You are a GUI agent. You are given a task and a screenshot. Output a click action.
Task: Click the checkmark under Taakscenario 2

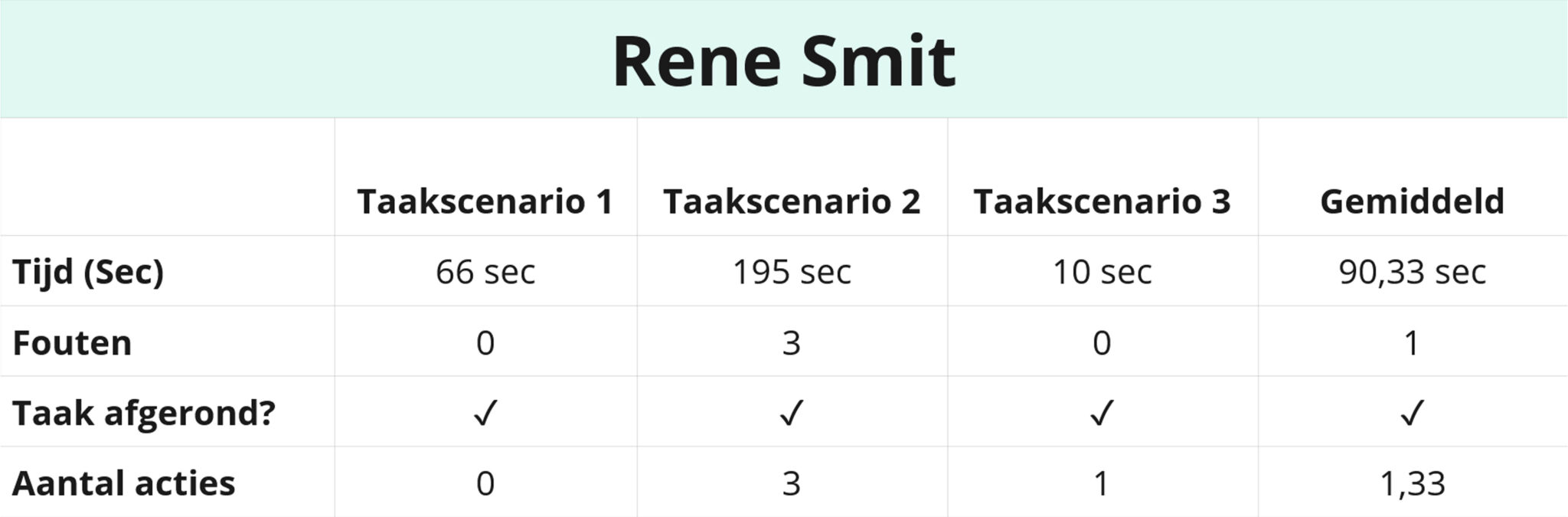792,414
